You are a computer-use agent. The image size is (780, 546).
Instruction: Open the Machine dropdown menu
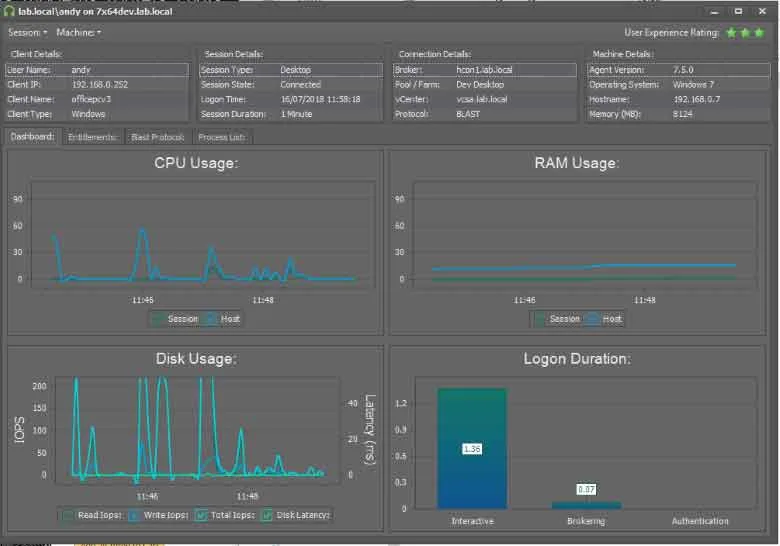click(79, 33)
